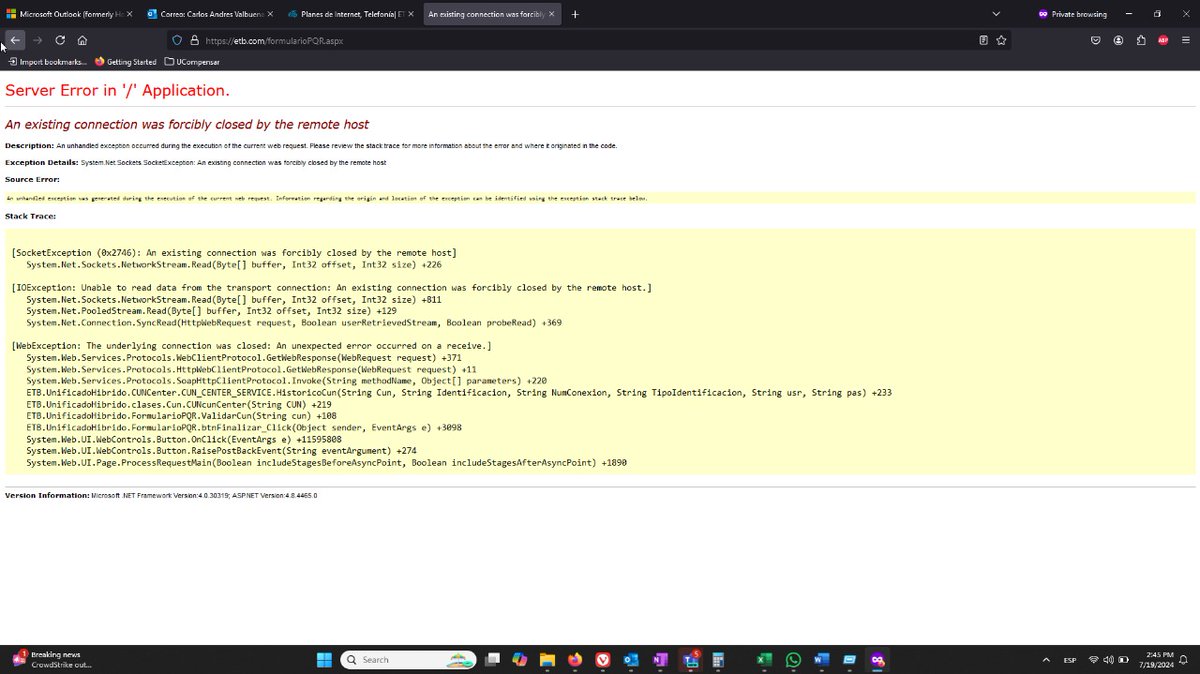Open Pocket save icon in toolbar
Image resolution: width=1200 pixels, height=674 pixels.
click(1096, 40)
